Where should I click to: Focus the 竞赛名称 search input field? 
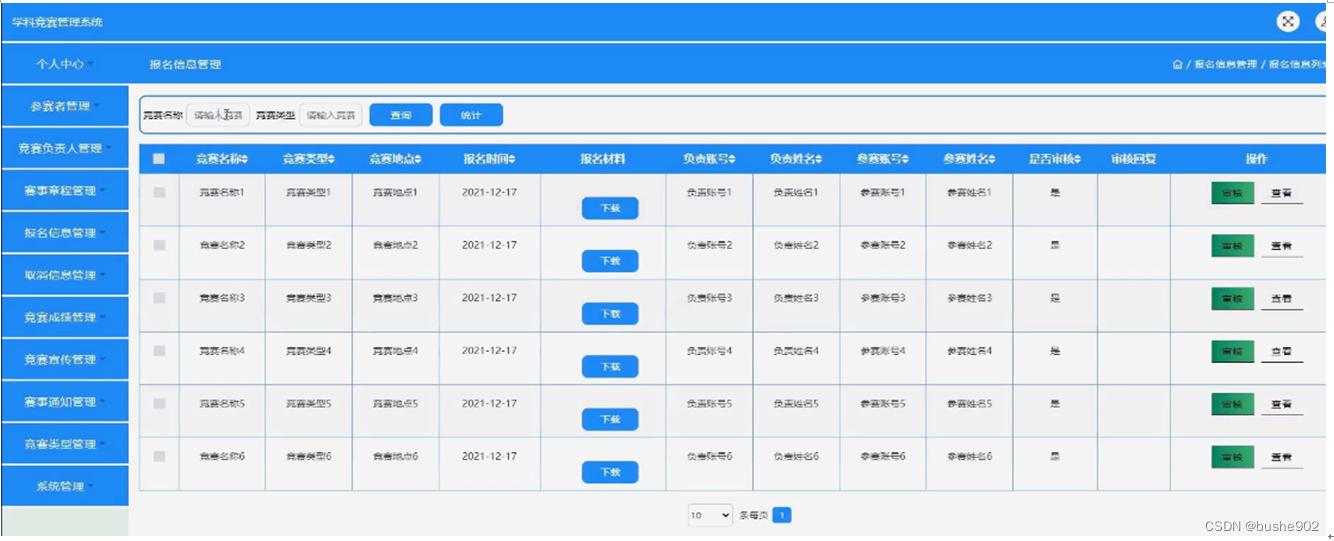[x=218, y=115]
